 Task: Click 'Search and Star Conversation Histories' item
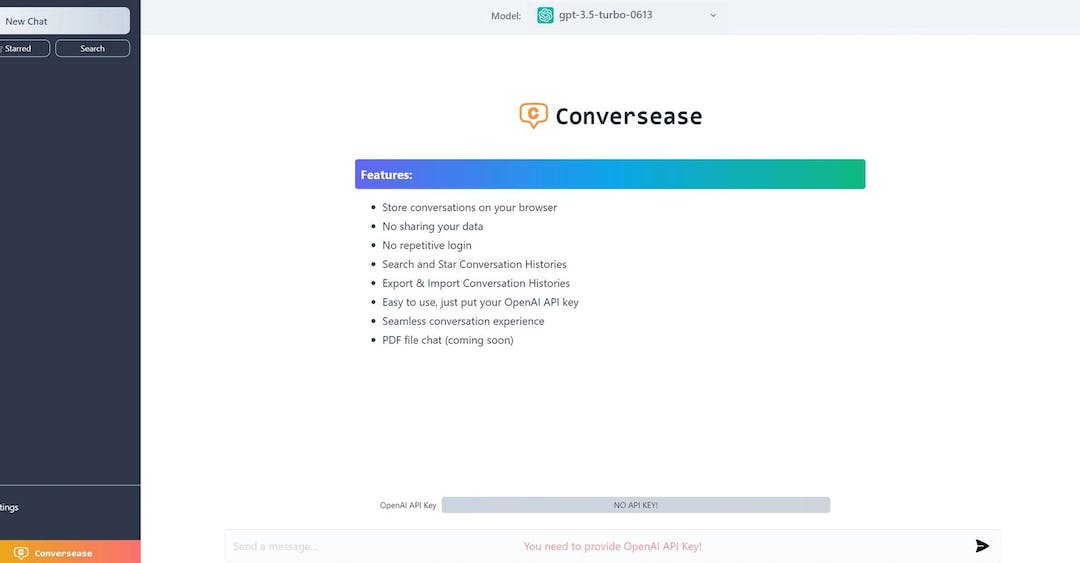(x=475, y=264)
